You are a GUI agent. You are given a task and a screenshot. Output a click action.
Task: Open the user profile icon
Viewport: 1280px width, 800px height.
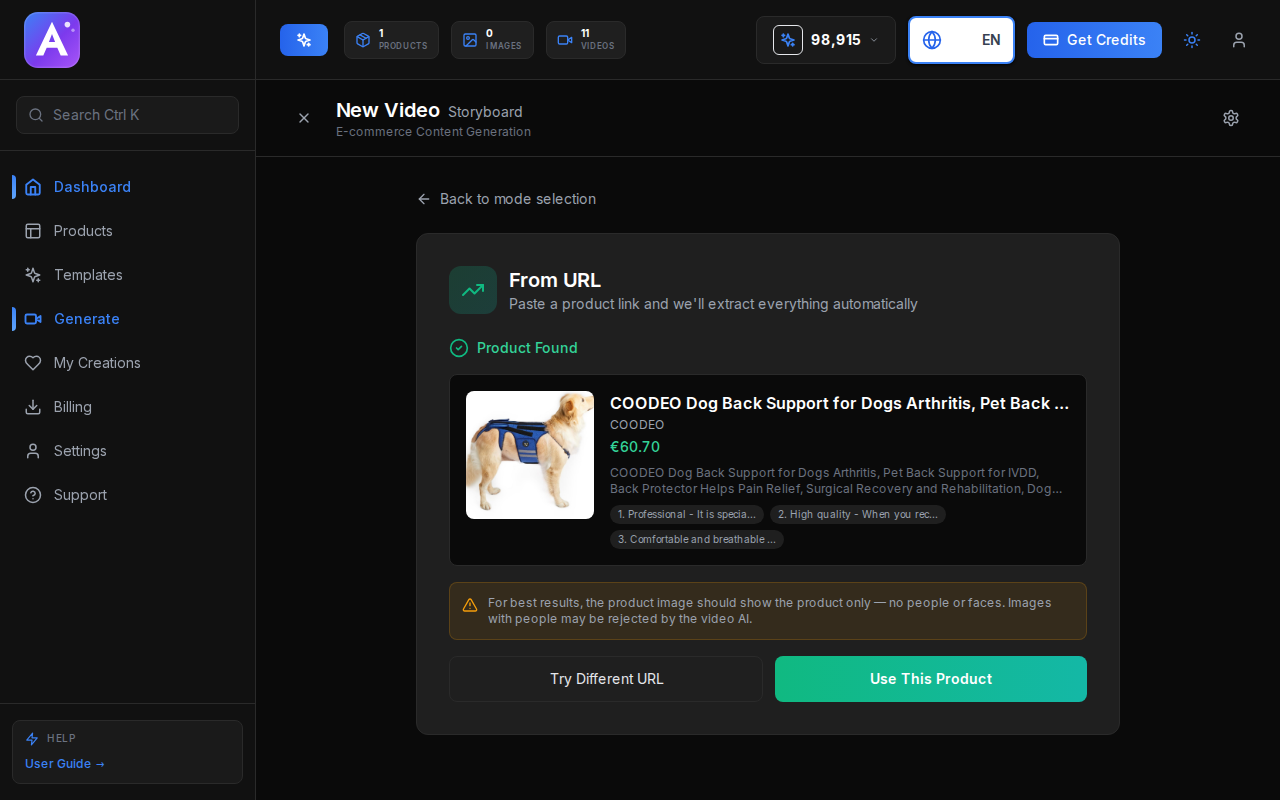click(x=1238, y=40)
